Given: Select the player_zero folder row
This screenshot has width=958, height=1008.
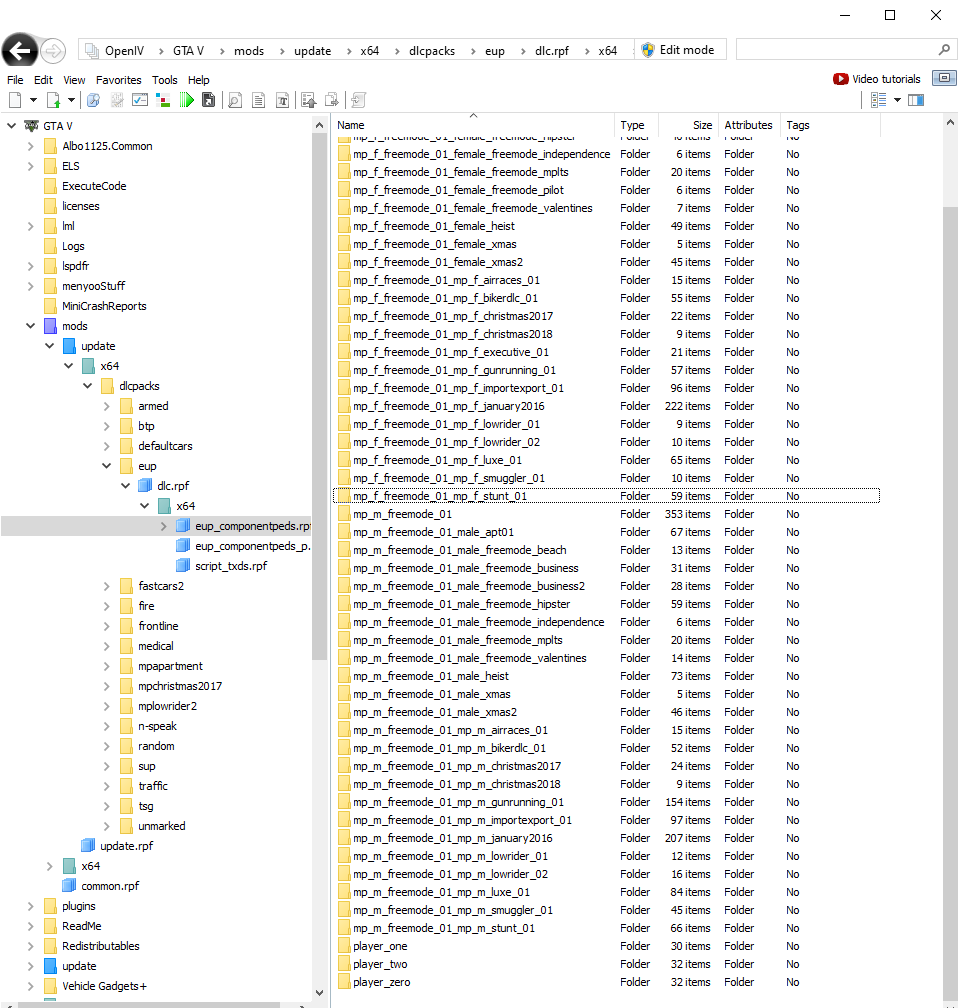Looking at the screenshot, I should click(606, 982).
